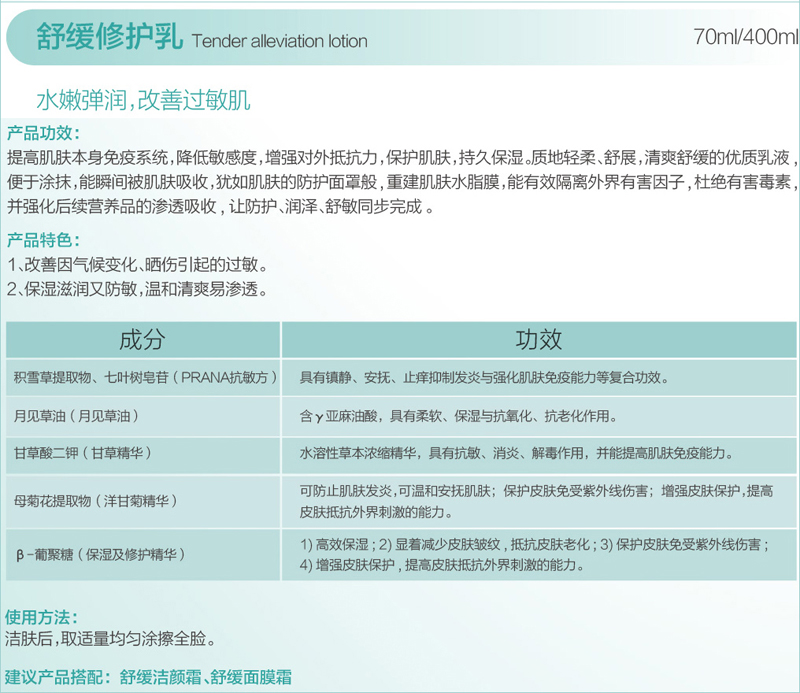Select the 月见草油 ingredient cell
Image resolution: width=800 pixels, height=693 pixels.
point(76,415)
